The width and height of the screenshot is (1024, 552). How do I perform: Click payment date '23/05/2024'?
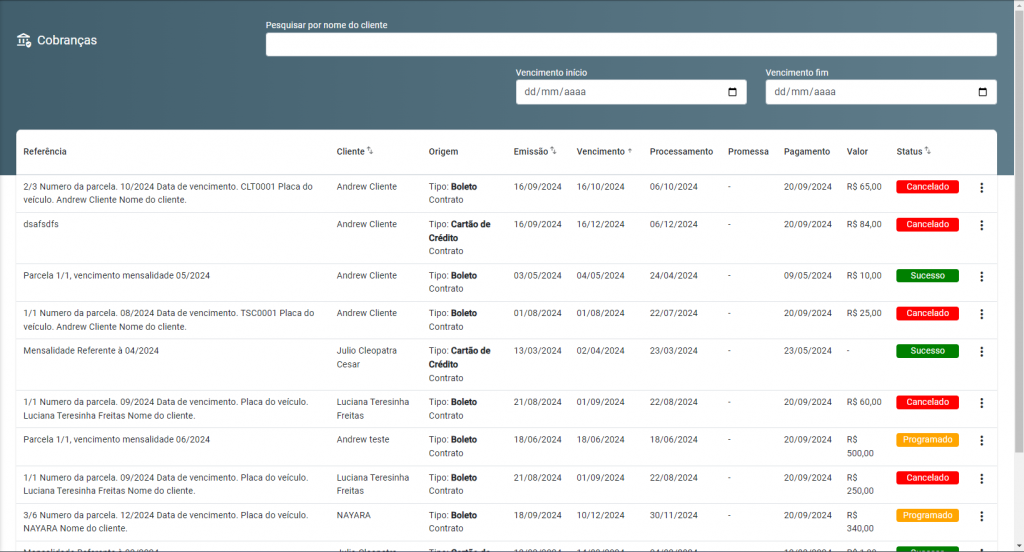coord(808,351)
